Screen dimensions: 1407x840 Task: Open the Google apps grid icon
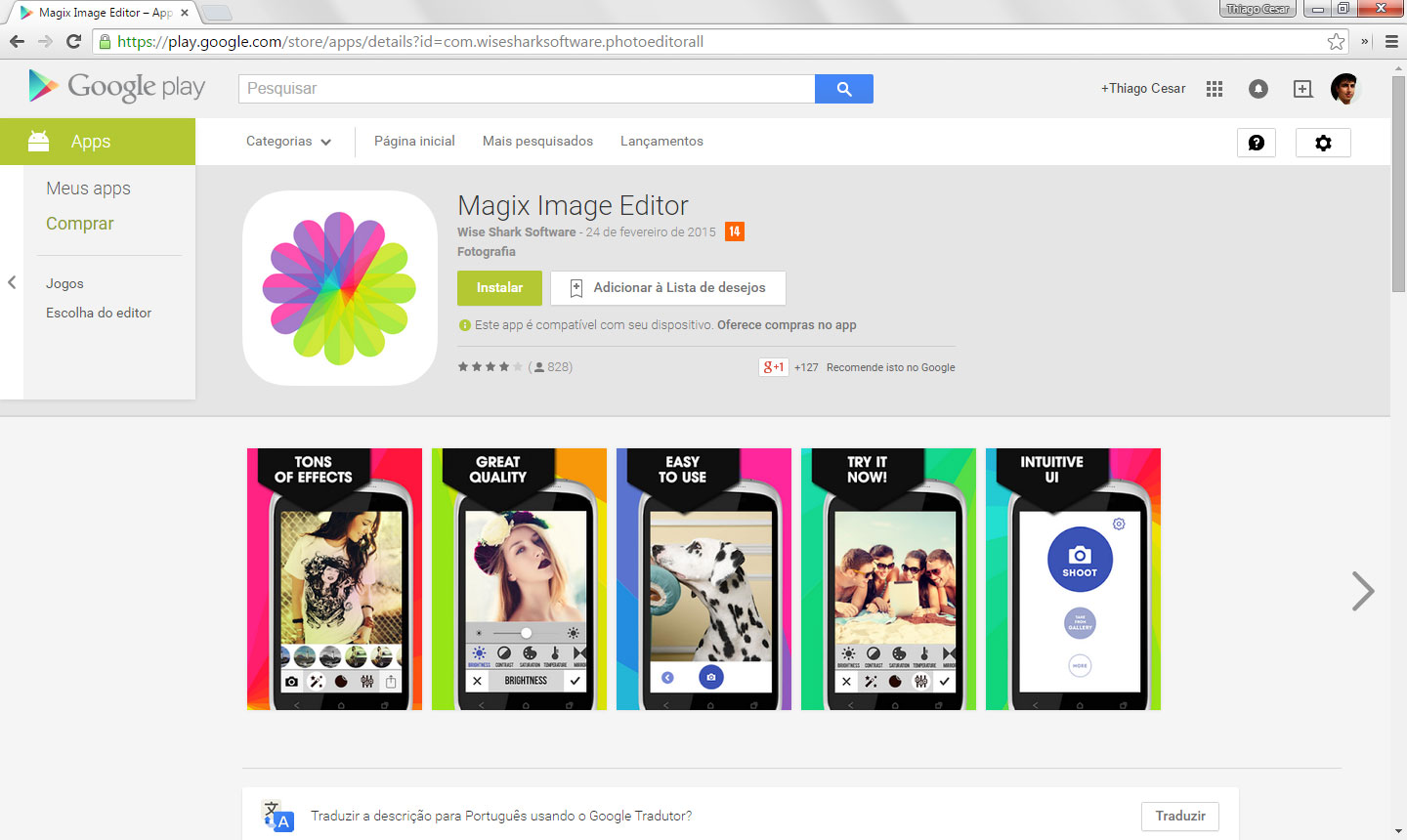pyautogui.click(x=1215, y=89)
